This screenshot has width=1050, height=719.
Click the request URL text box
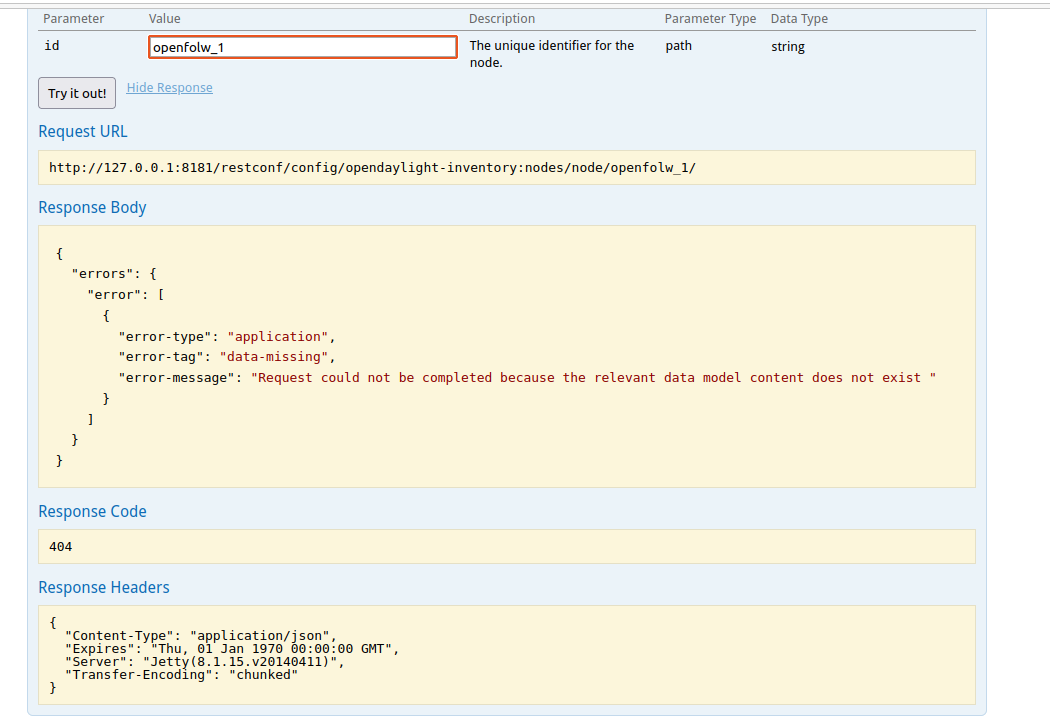(x=506, y=167)
